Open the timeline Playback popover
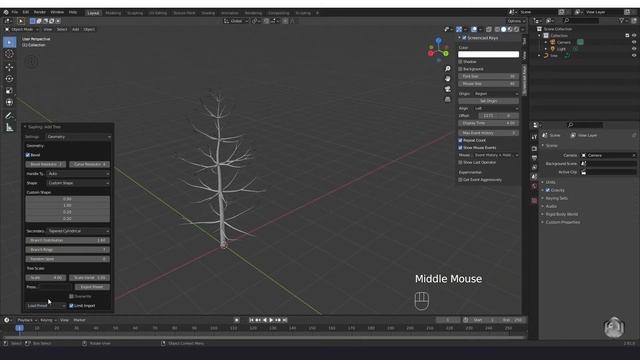640x360 pixels. [x=27, y=320]
